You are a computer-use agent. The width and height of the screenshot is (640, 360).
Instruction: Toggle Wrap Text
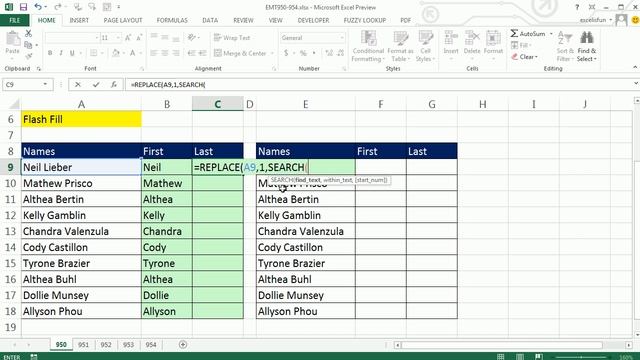232,38
